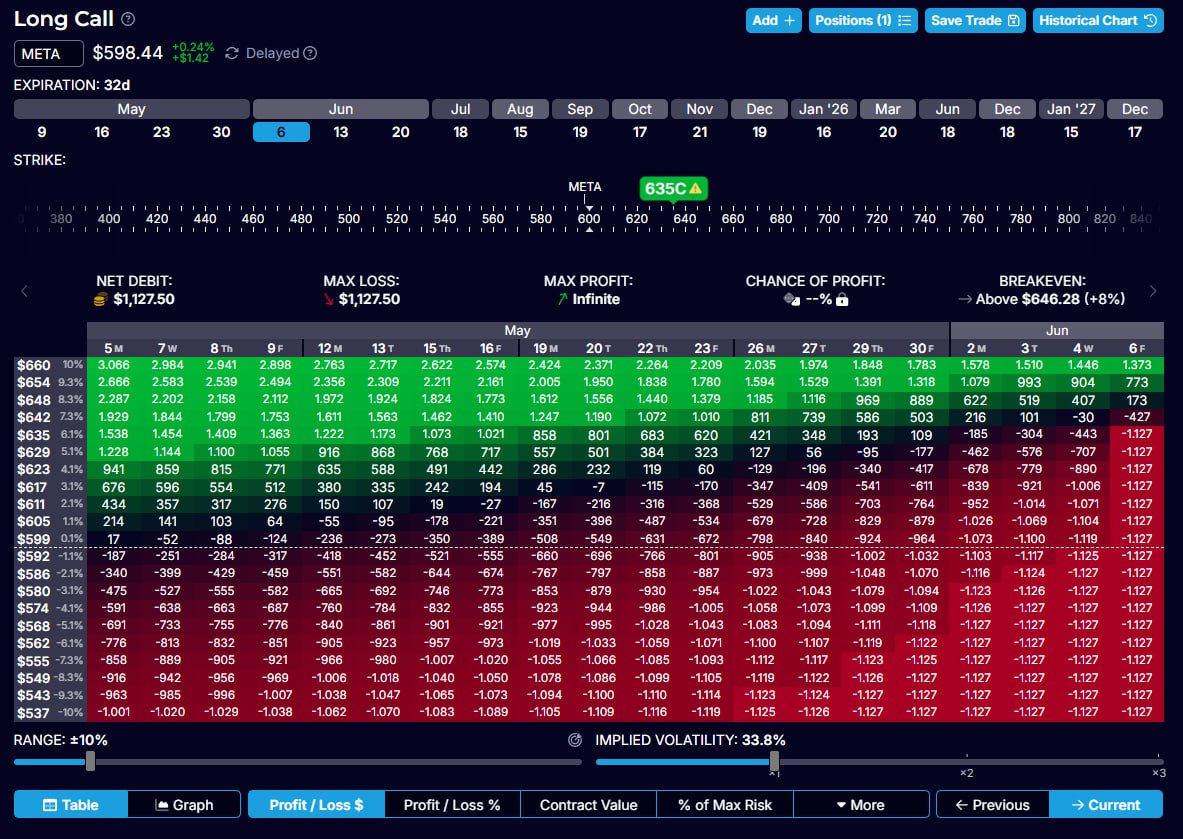The width and height of the screenshot is (1183, 839).
Task: Click the reset icon next to Implied Volatility
Action: tap(574, 741)
